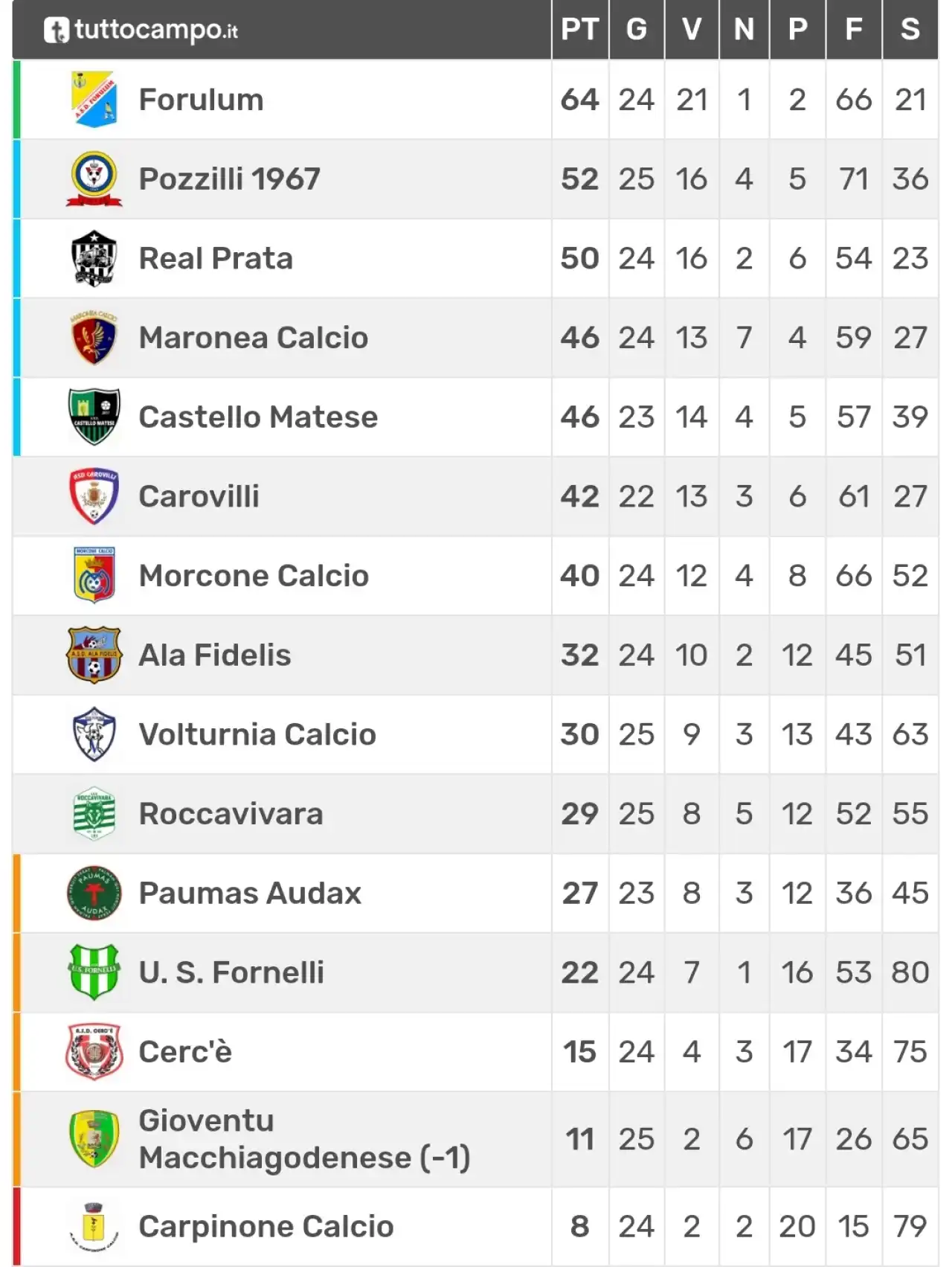Click Forulum's 64 points value
The image size is (952, 1267).
[579, 100]
